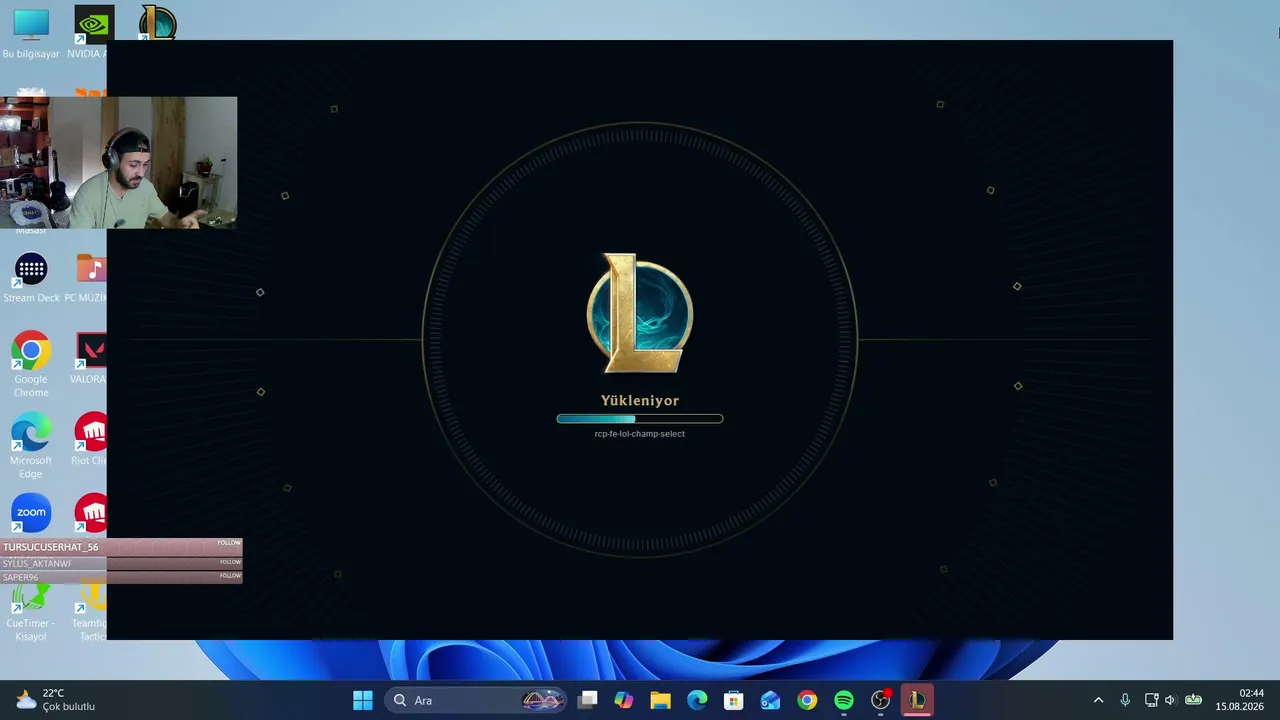Open Task View from the taskbar

click(588, 700)
